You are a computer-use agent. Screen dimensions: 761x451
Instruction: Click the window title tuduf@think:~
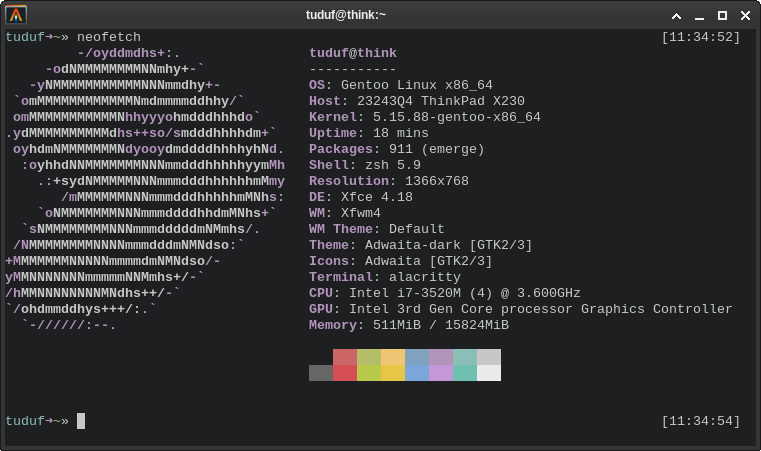346,15
